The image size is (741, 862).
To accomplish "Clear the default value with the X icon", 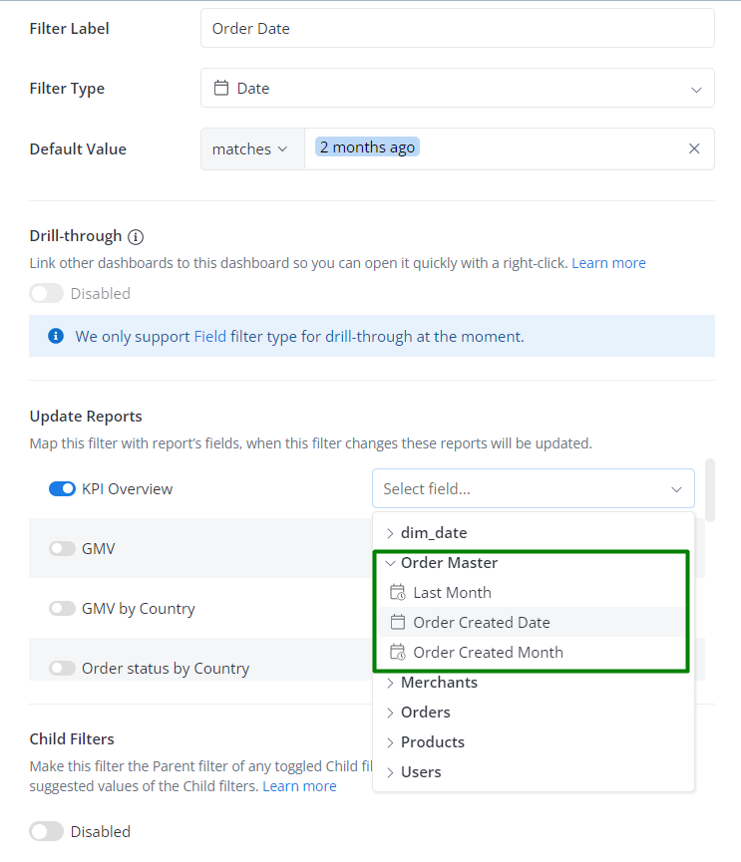I will click(x=694, y=148).
